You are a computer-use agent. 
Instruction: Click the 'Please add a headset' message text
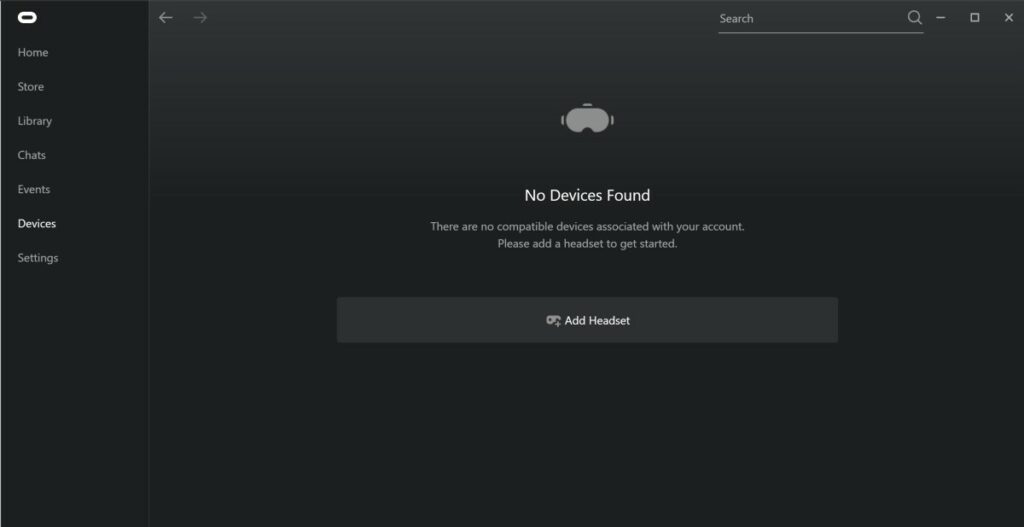(587, 244)
